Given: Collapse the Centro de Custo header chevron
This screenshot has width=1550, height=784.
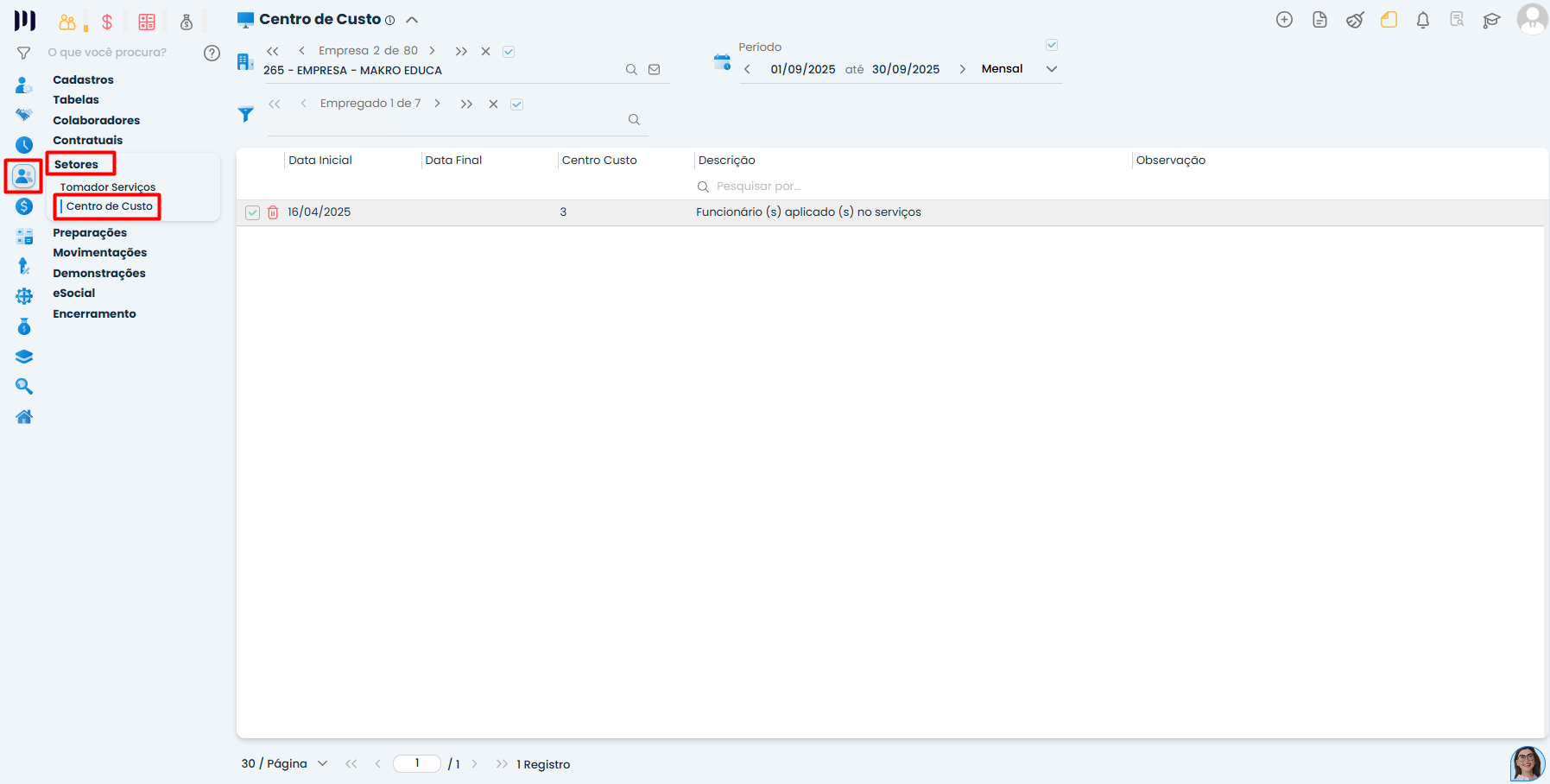Looking at the screenshot, I should click(412, 20).
